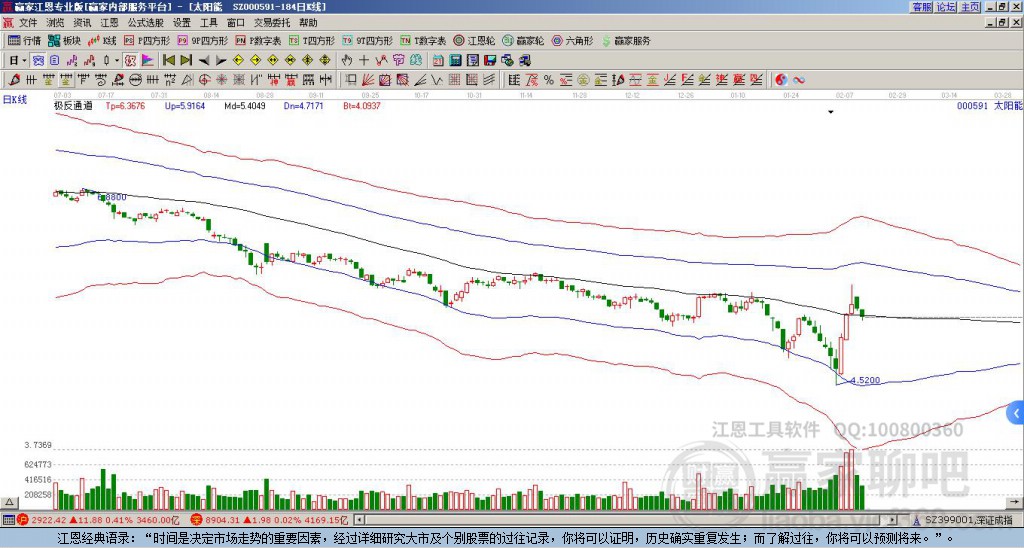Select the red pencil drawing tool
The image size is (1024, 548).
click(14, 80)
